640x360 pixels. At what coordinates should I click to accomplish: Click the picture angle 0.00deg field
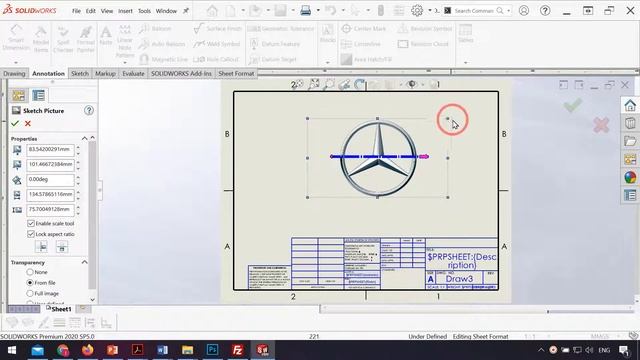coord(50,180)
